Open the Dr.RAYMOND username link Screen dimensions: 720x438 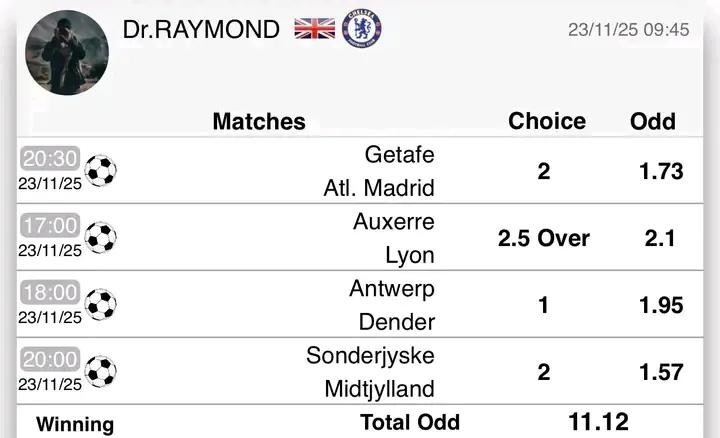coord(201,30)
